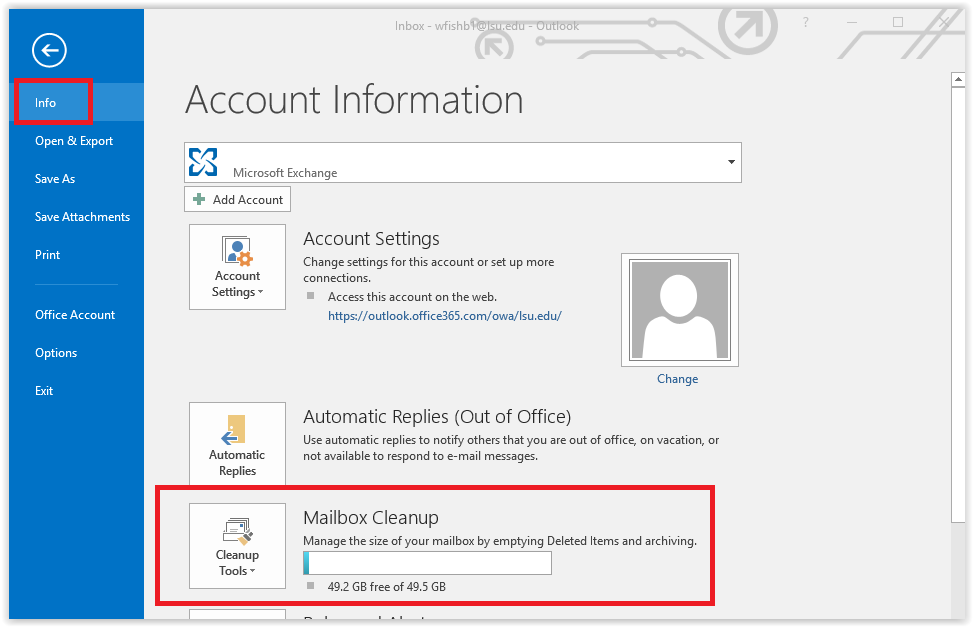Click 'Access this account on the web' text

point(412,297)
